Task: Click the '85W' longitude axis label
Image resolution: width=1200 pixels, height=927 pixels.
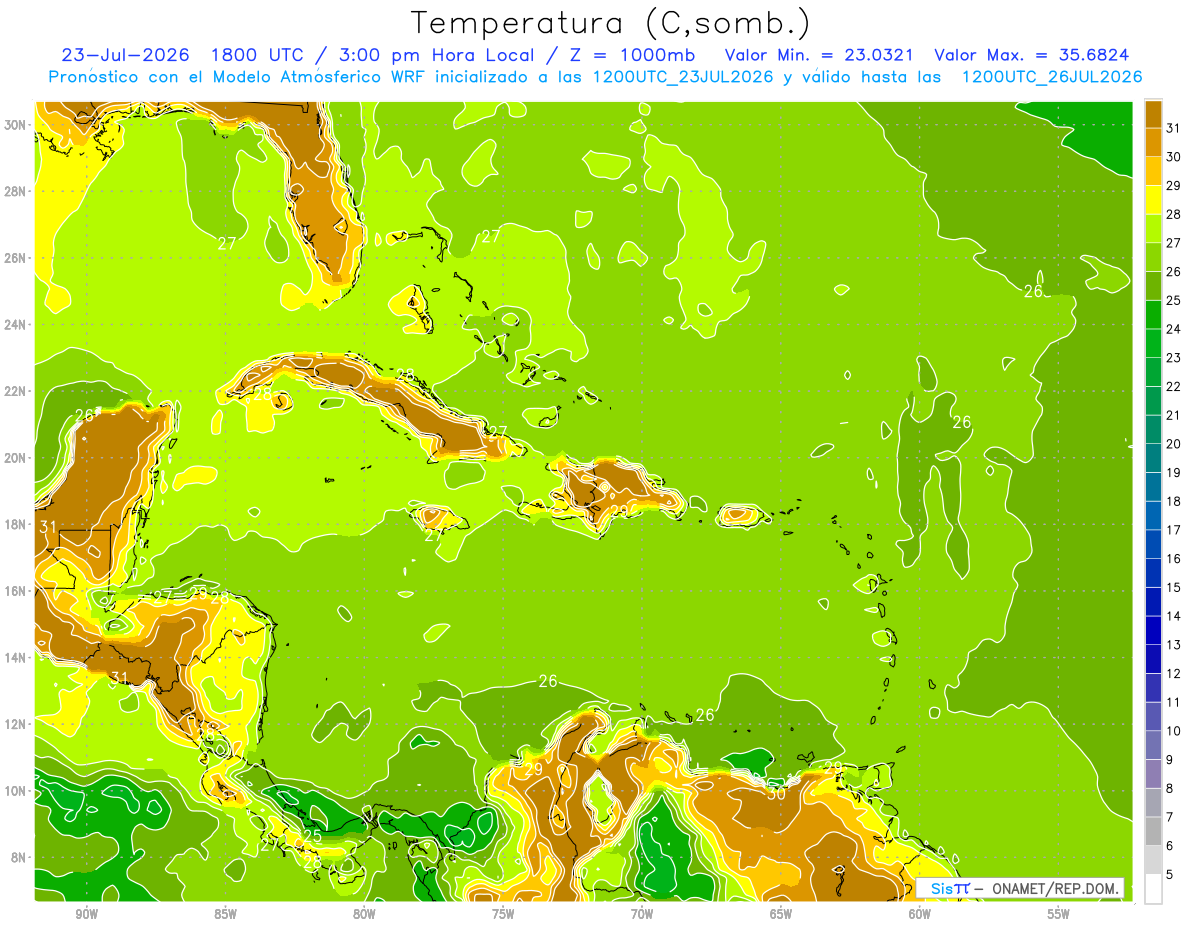Action: tap(225, 914)
